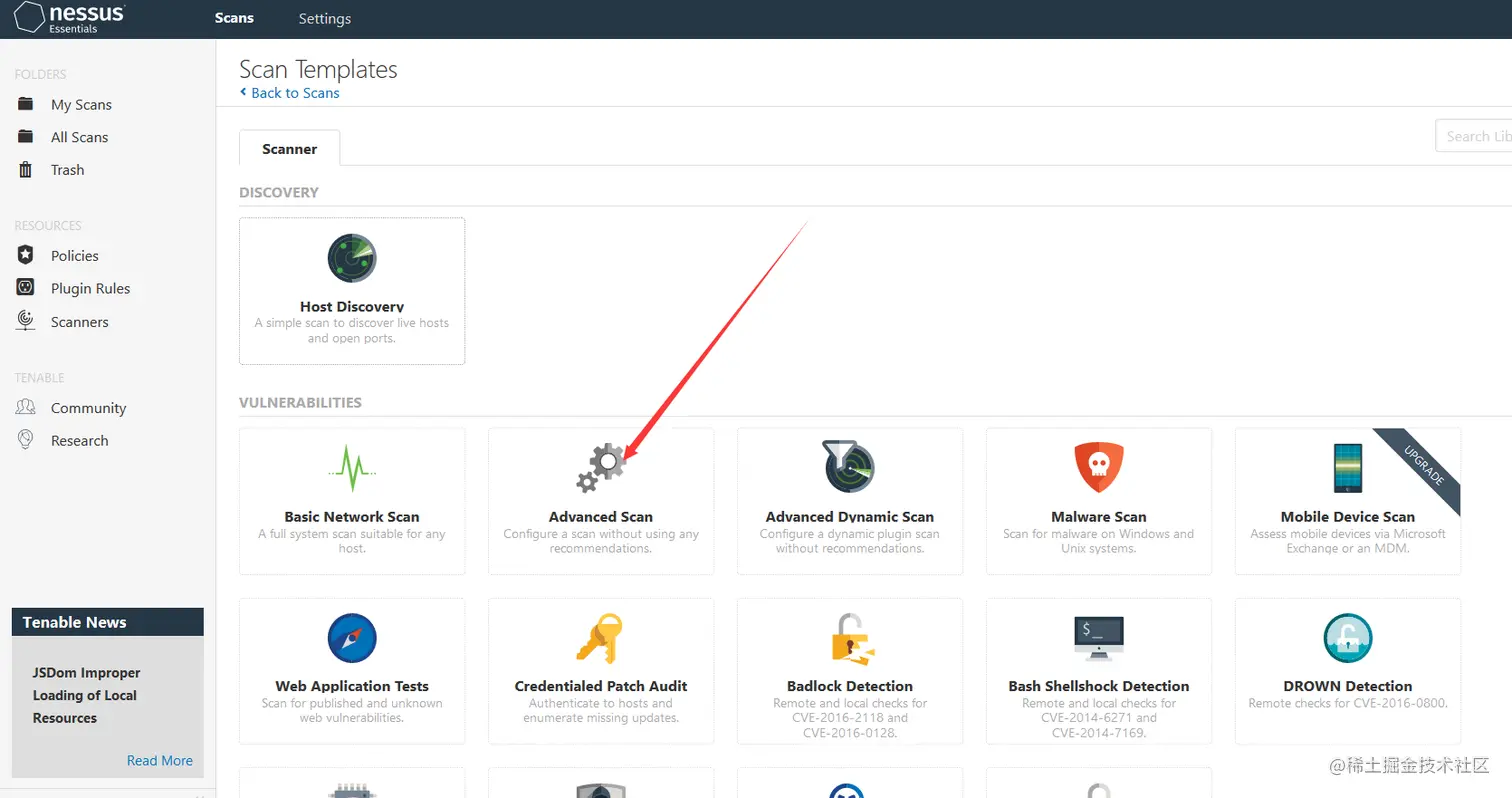Click Badlock Detection CVE description text
Image resolution: width=1512 pixels, height=798 pixels.
point(850,718)
